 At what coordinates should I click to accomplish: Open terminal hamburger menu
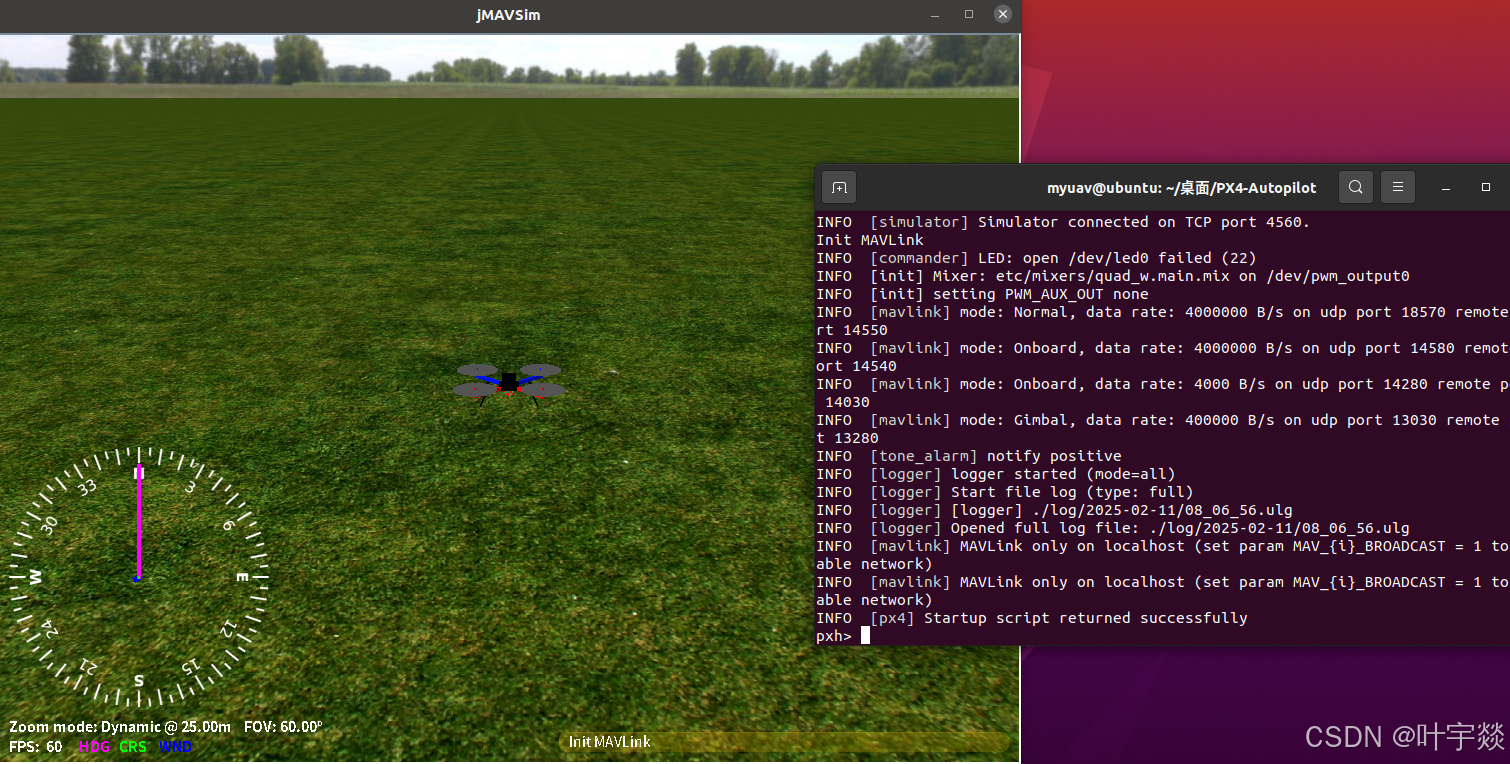(x=1398, y=187)
